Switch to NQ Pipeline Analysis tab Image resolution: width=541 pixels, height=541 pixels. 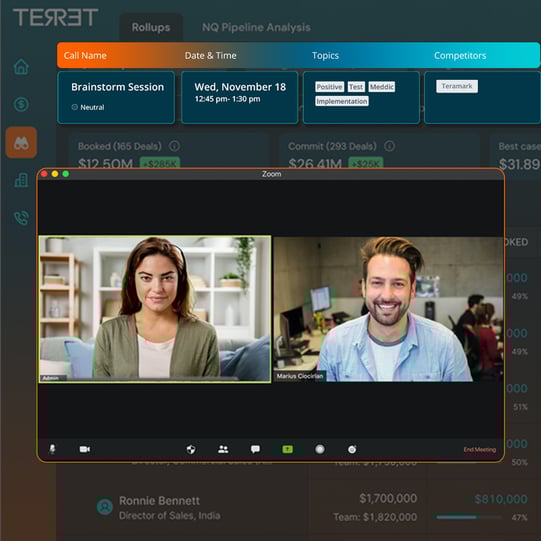pyautogui.click(x=256, y=27)
